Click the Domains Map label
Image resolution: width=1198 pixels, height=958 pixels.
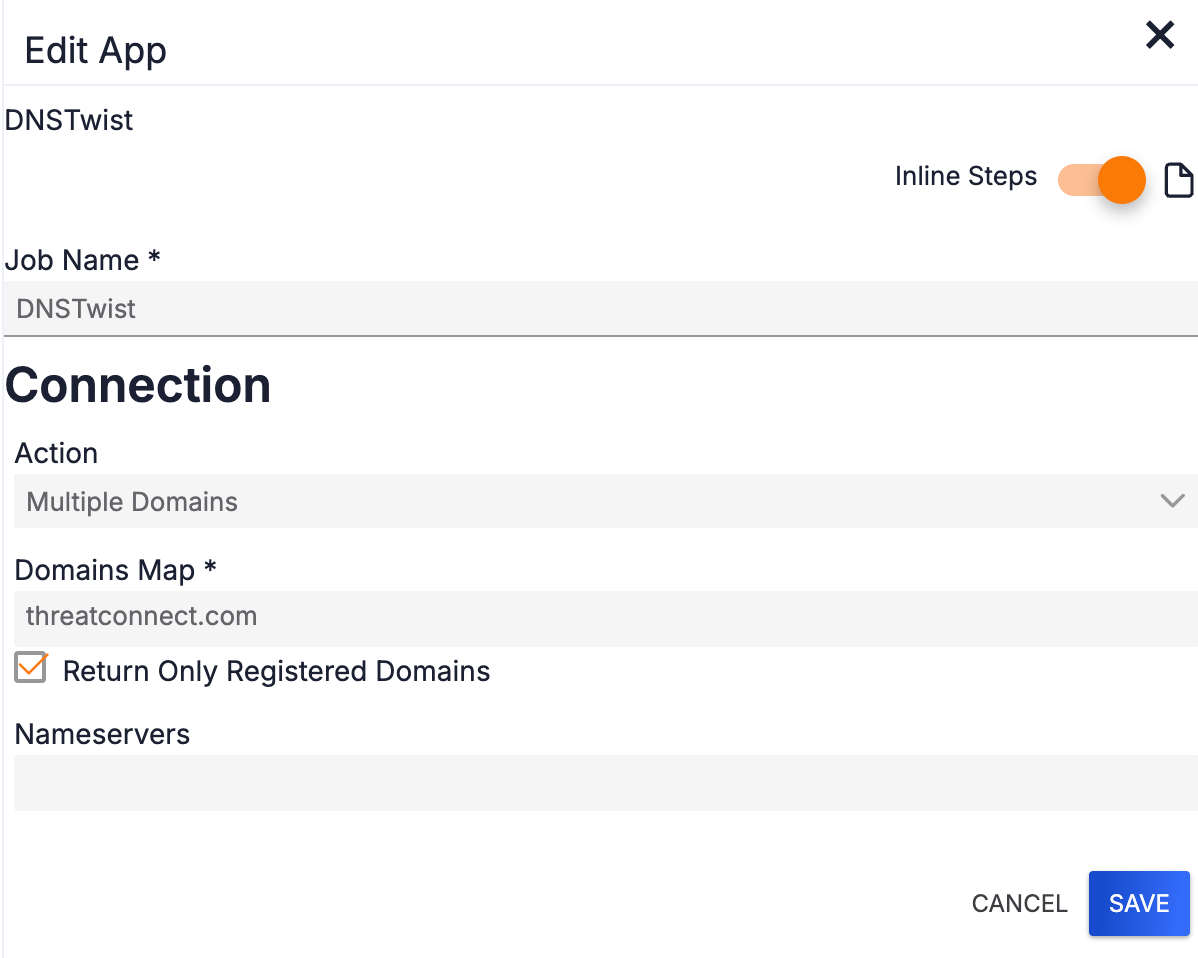point(115,570)
